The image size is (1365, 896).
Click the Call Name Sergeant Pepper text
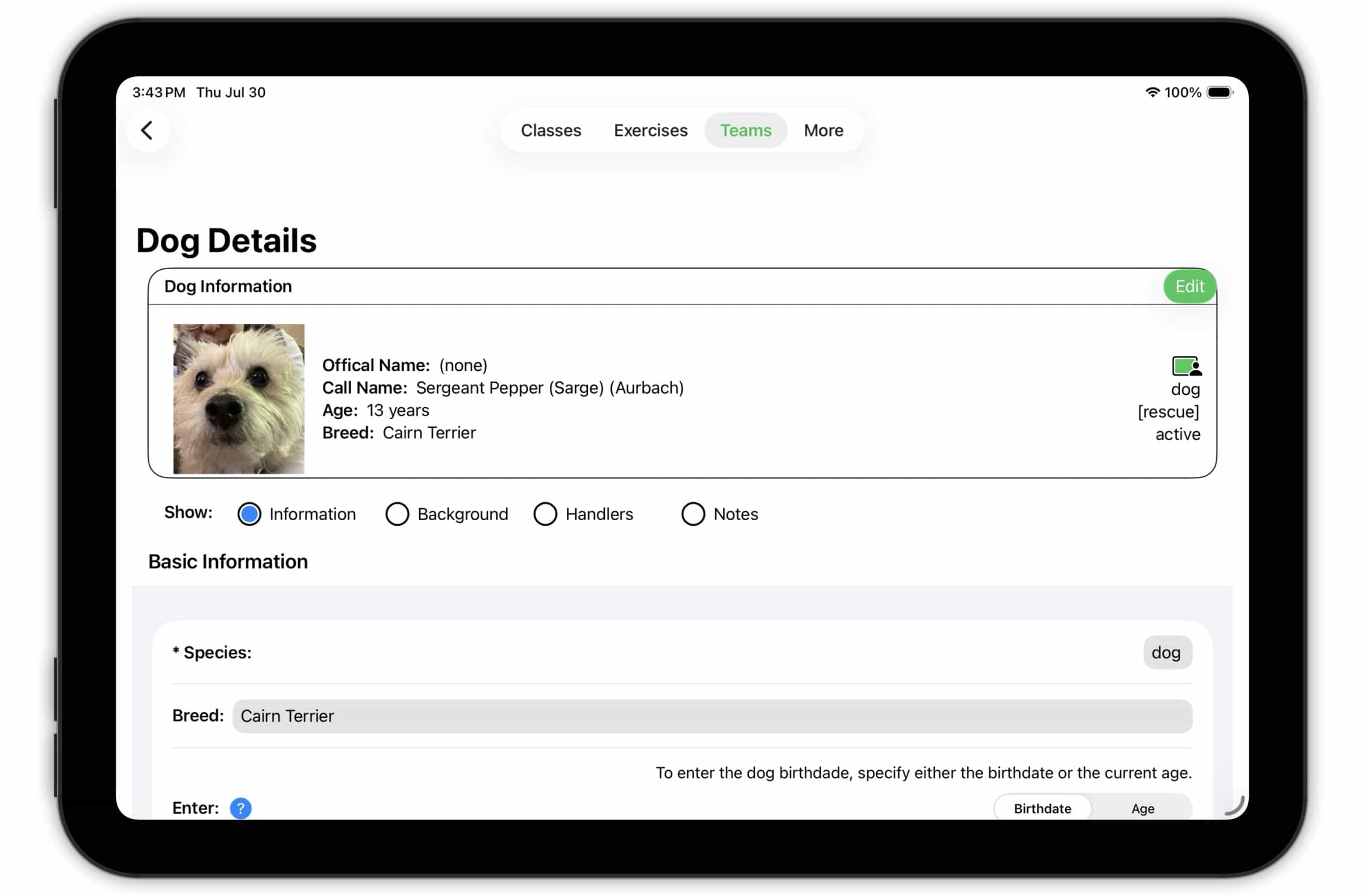(x=503, y=388)
